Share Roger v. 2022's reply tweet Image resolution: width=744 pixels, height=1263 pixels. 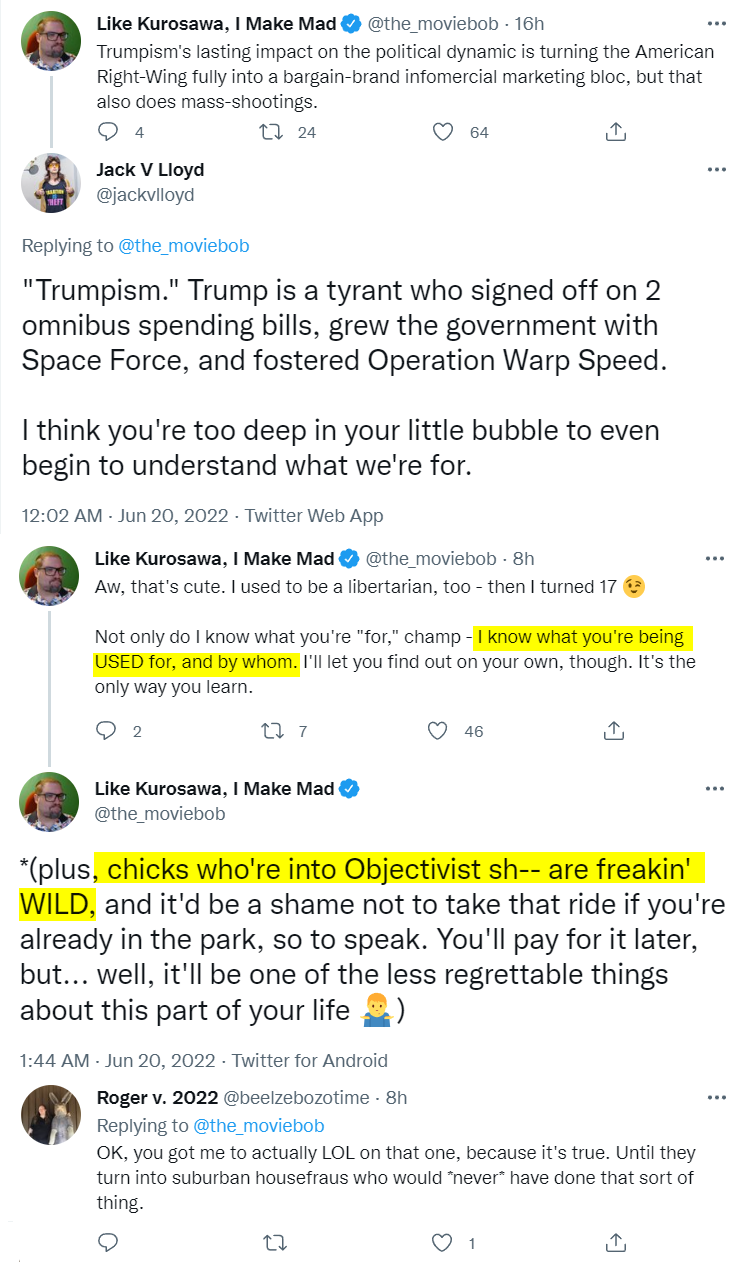point(616,1243)
